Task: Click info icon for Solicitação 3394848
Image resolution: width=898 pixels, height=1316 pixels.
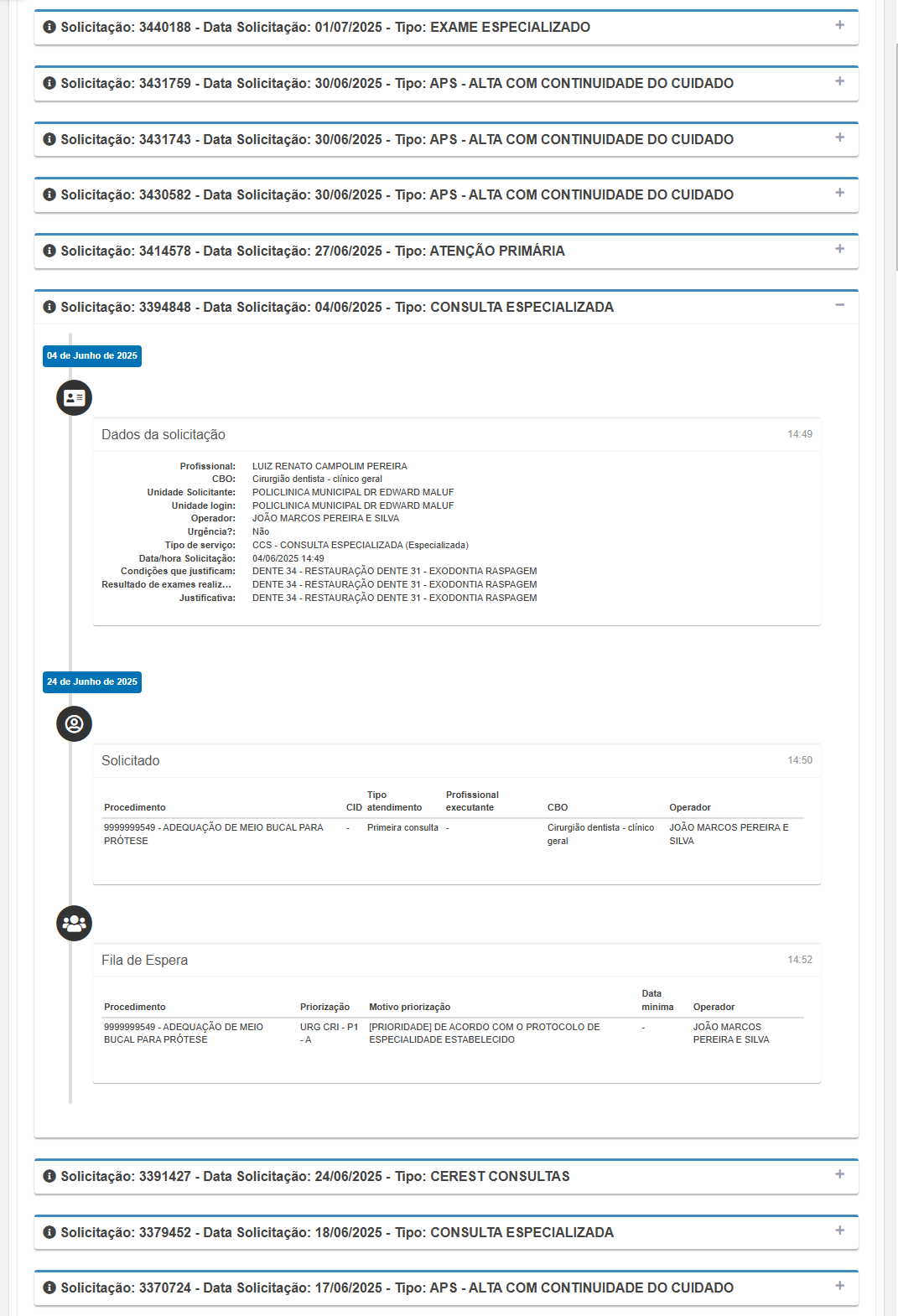Action: [x=49, y=307]
